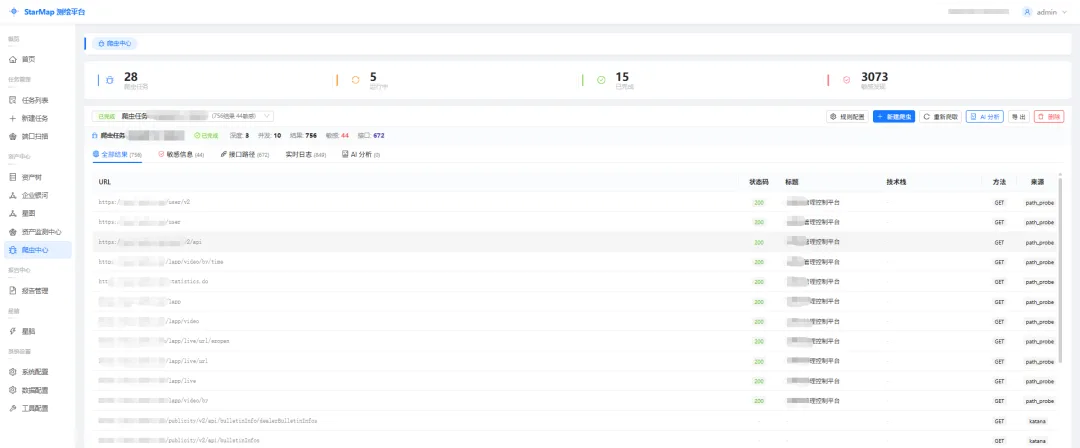Click the 重新爬取 button
The width and height of the screenshot is (1080, 448).
click(x=941, y=117)
